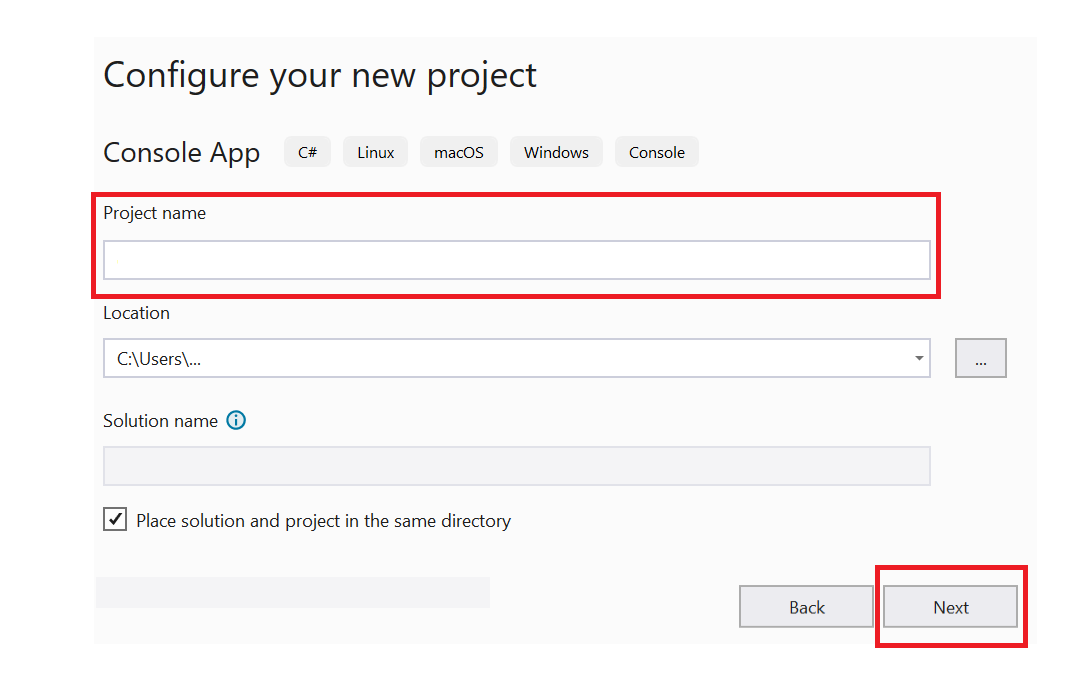Click the Console project type tag
This screenshot has width=1079, height=677.
(x=656, y=151)
